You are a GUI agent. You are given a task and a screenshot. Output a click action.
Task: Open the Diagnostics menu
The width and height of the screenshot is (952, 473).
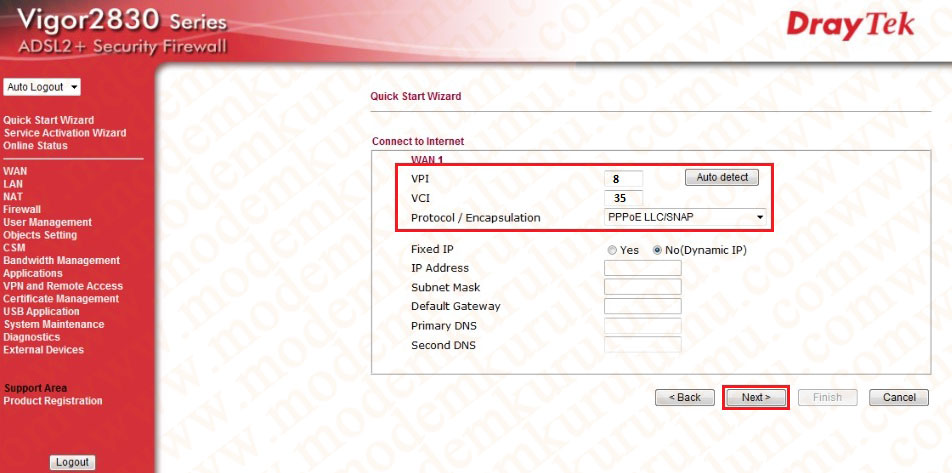tap(32, 337)
